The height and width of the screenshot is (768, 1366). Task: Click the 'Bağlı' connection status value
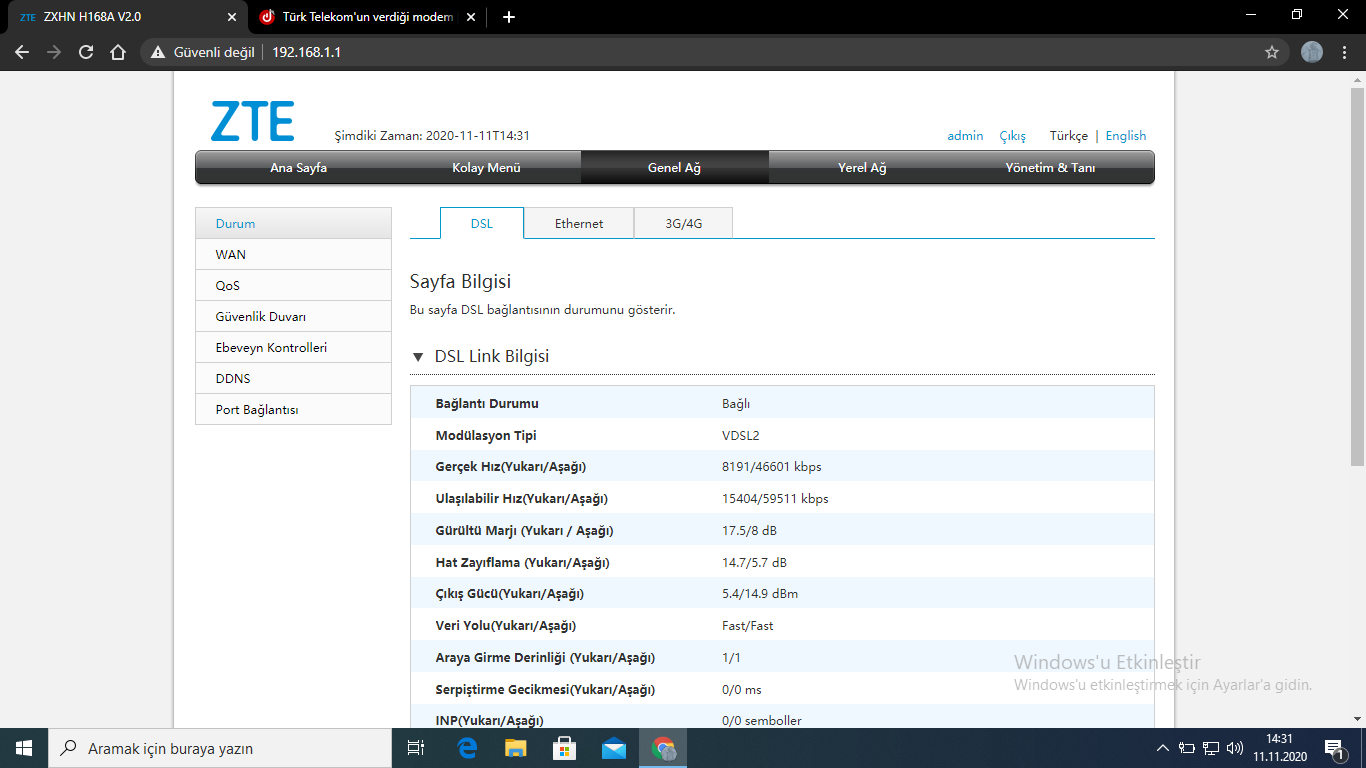[736, 404]
